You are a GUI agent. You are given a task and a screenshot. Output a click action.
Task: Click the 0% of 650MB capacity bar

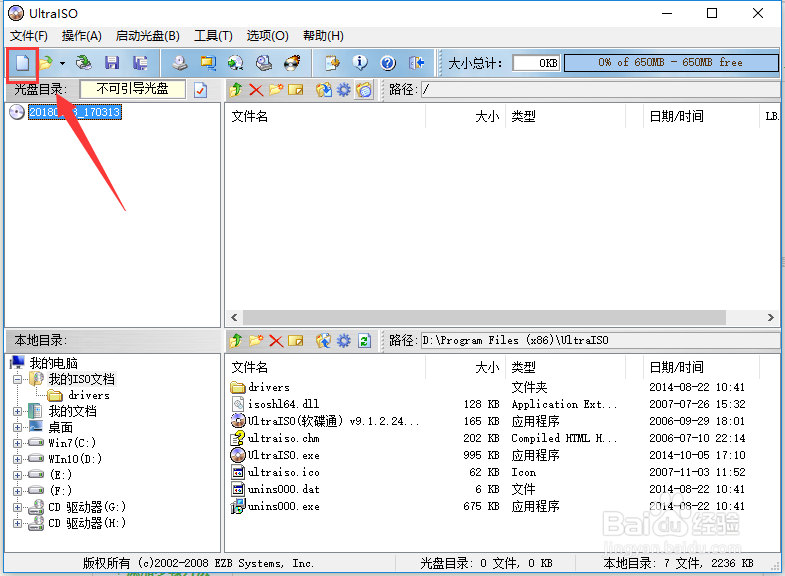pos(671,63)
